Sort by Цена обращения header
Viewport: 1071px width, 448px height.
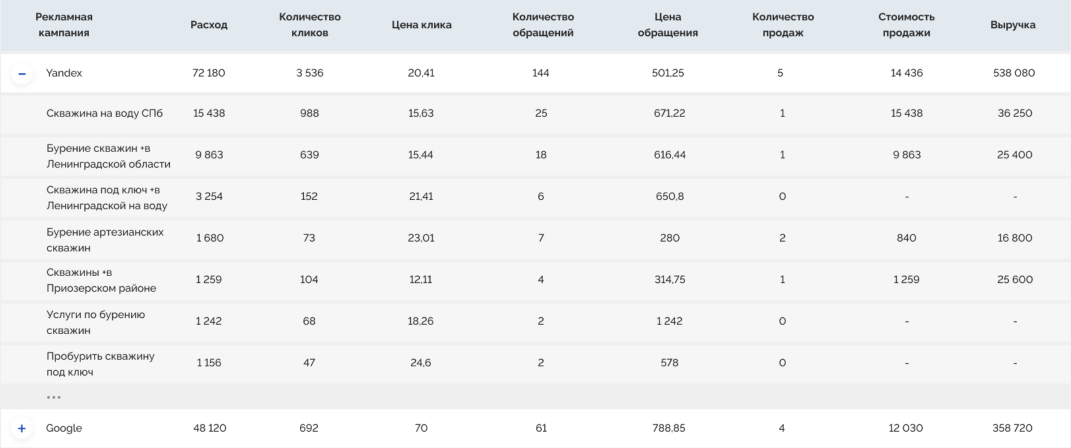pos(668,25)
